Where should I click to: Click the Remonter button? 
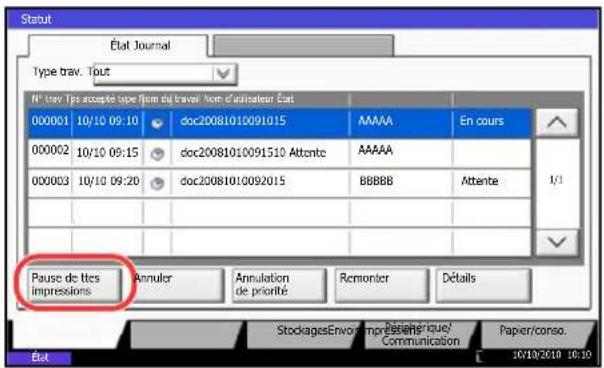click(x=382, y=286)
